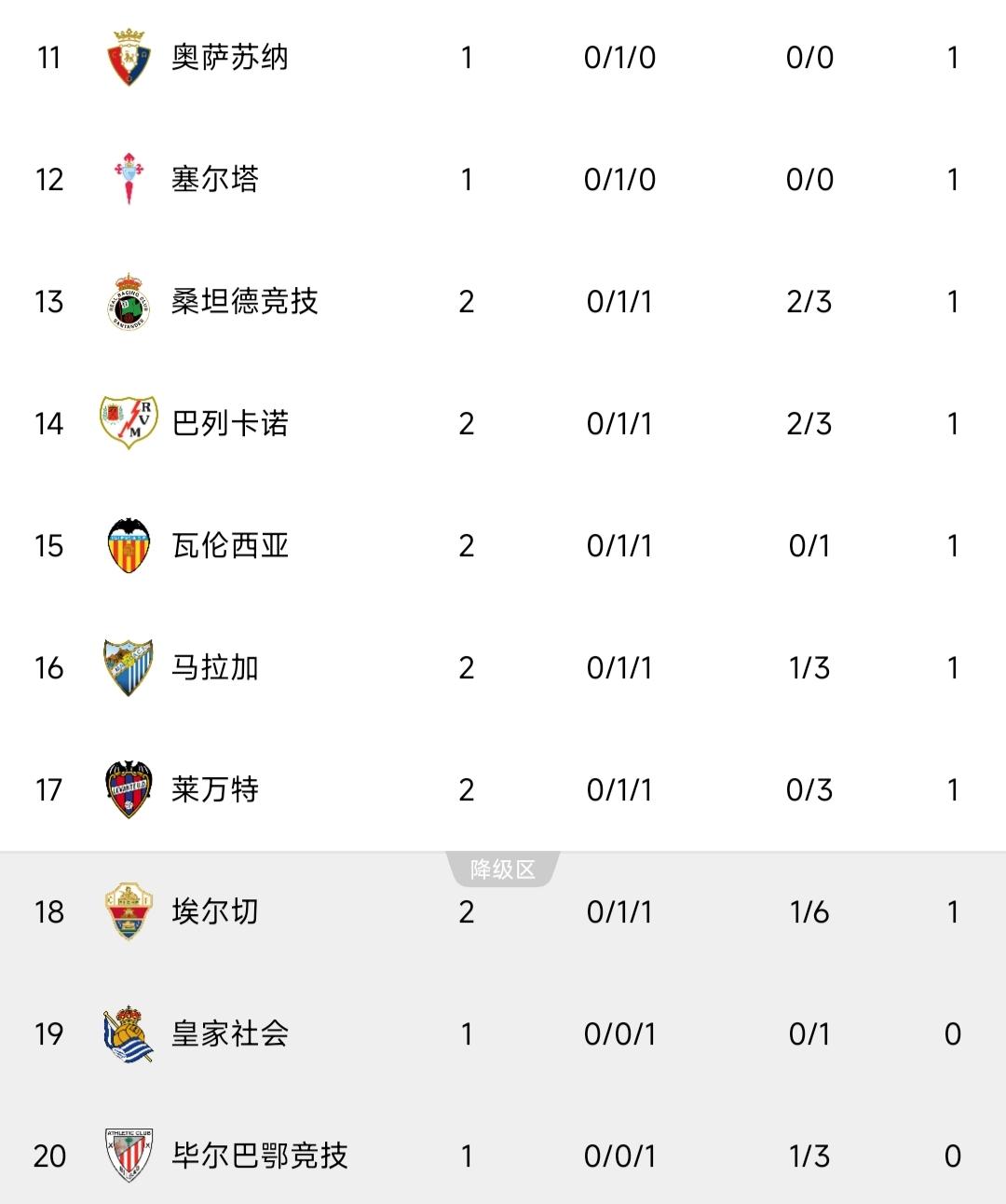Tap the Celta Vigo crest icon
This screenshot has width=1006, height=1204.
pyautogui.click(x=129, y=179)
